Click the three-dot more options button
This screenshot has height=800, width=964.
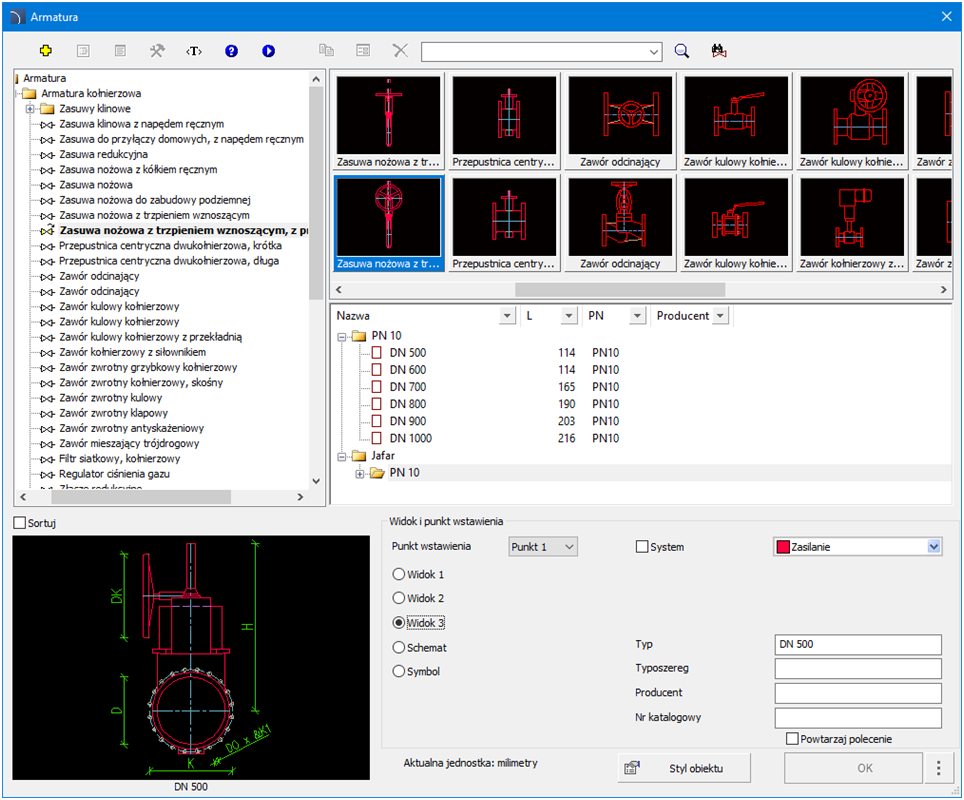[939, 768]
